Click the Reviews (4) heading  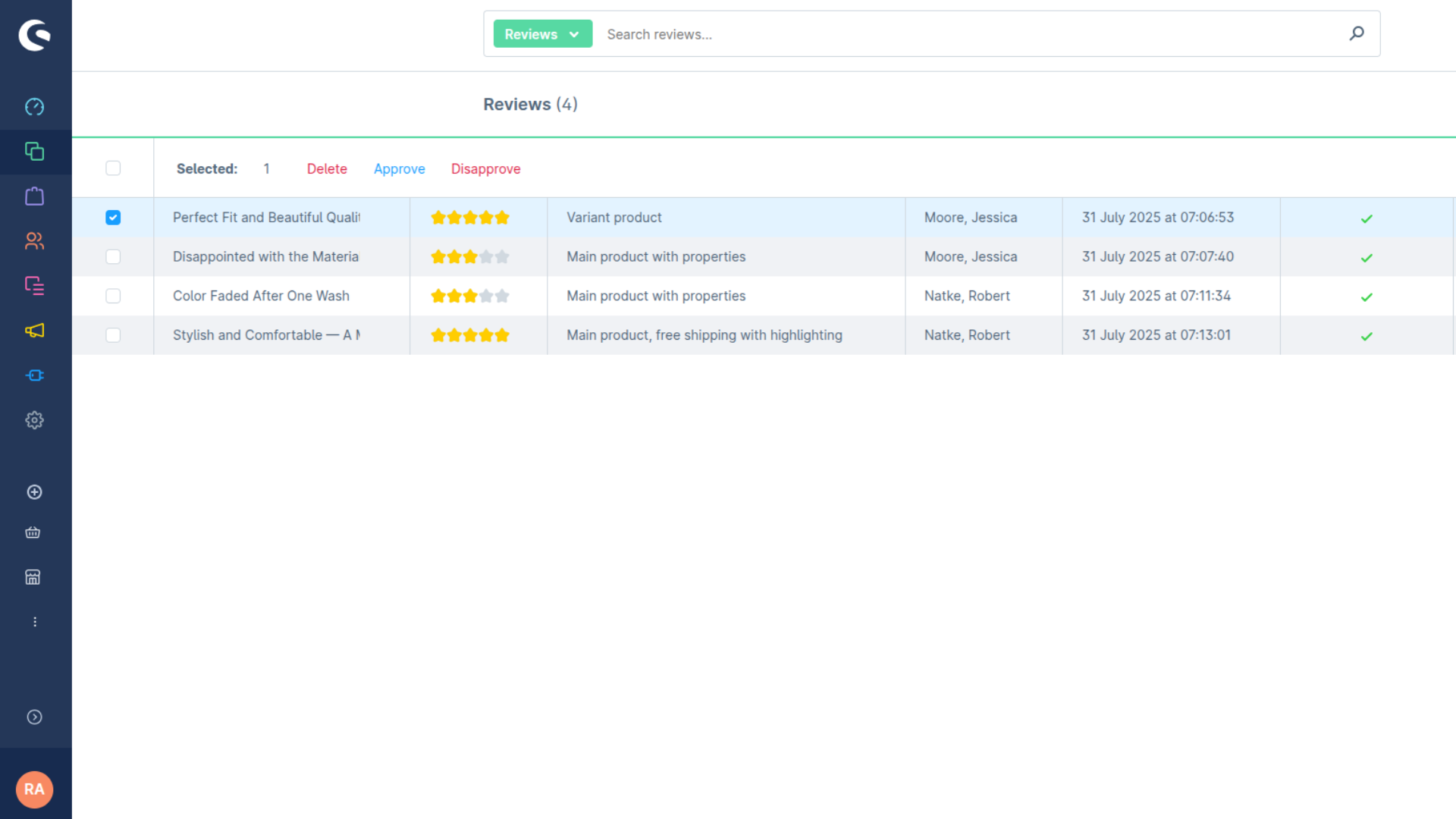click(530, 105)
